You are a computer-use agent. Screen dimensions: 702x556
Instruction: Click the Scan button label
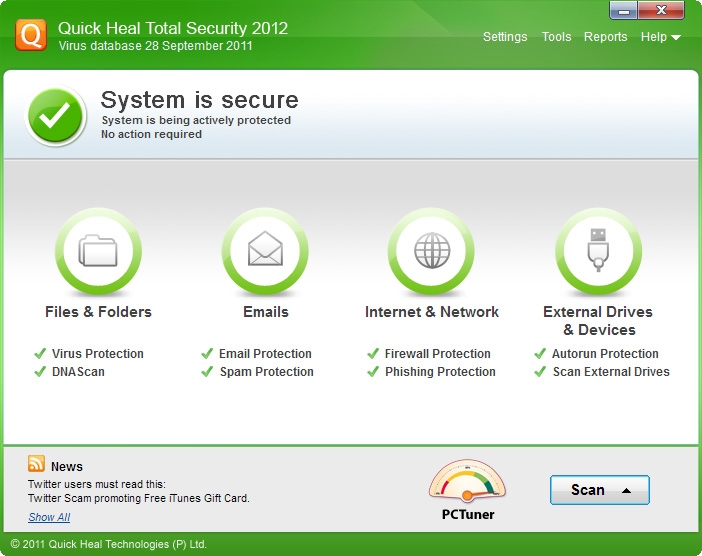587,490
